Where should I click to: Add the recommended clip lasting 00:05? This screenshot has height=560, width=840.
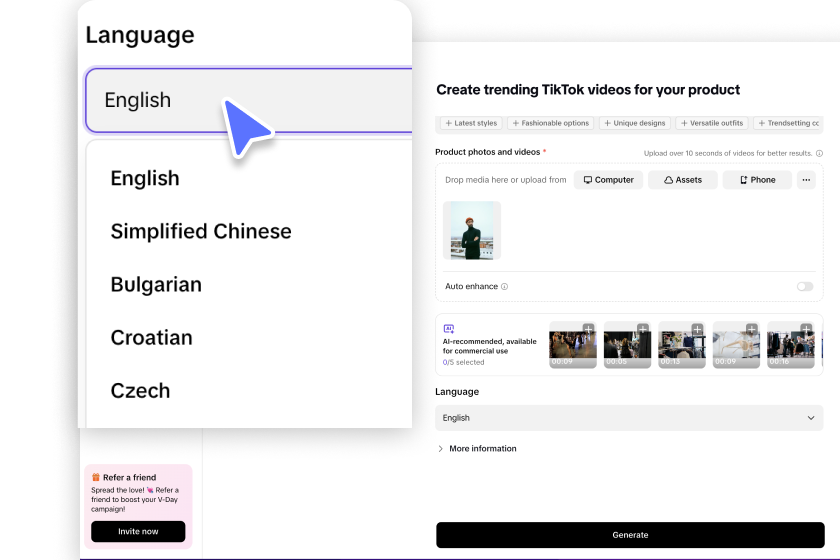pyautogui.click(x=643, y=329)
